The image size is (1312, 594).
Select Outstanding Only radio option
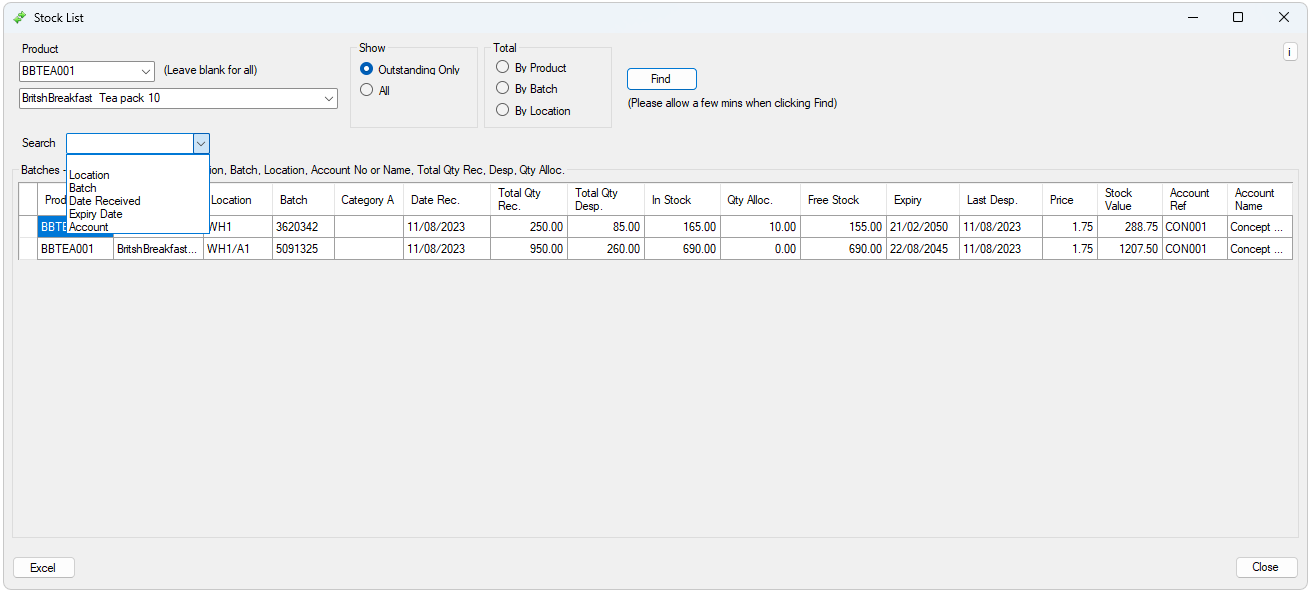pyautogui.click(x=367, y=70)
